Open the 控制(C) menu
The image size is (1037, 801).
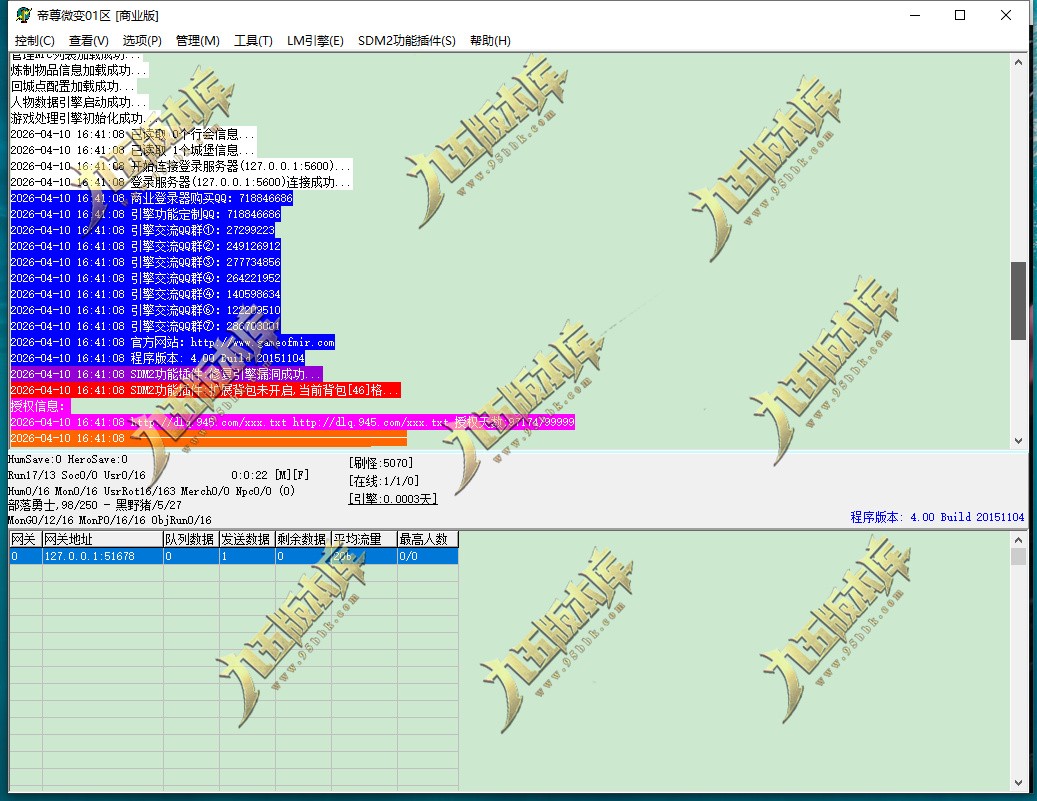34,41
